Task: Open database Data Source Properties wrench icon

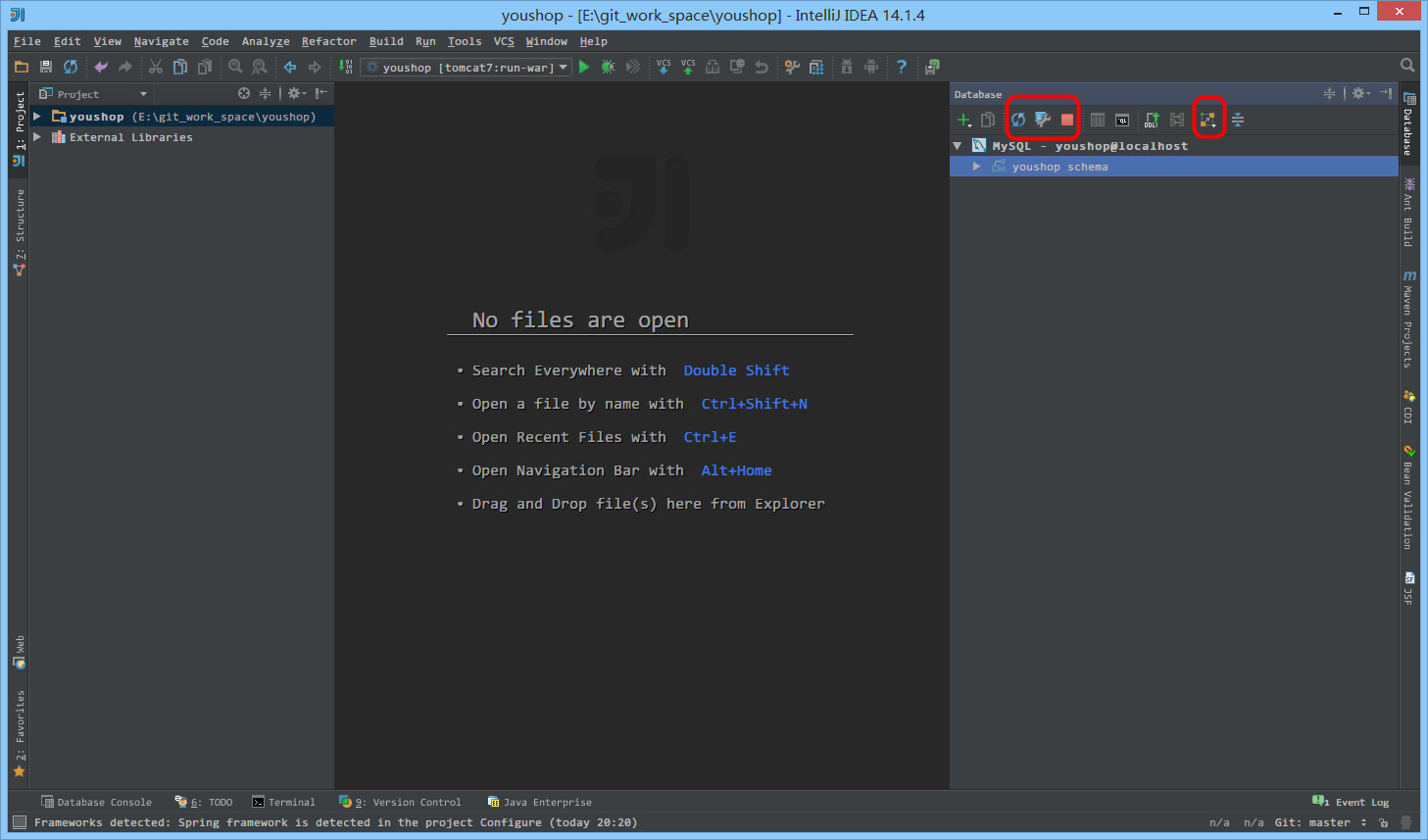Action: pyautogui.click(x=1043, y=120)
